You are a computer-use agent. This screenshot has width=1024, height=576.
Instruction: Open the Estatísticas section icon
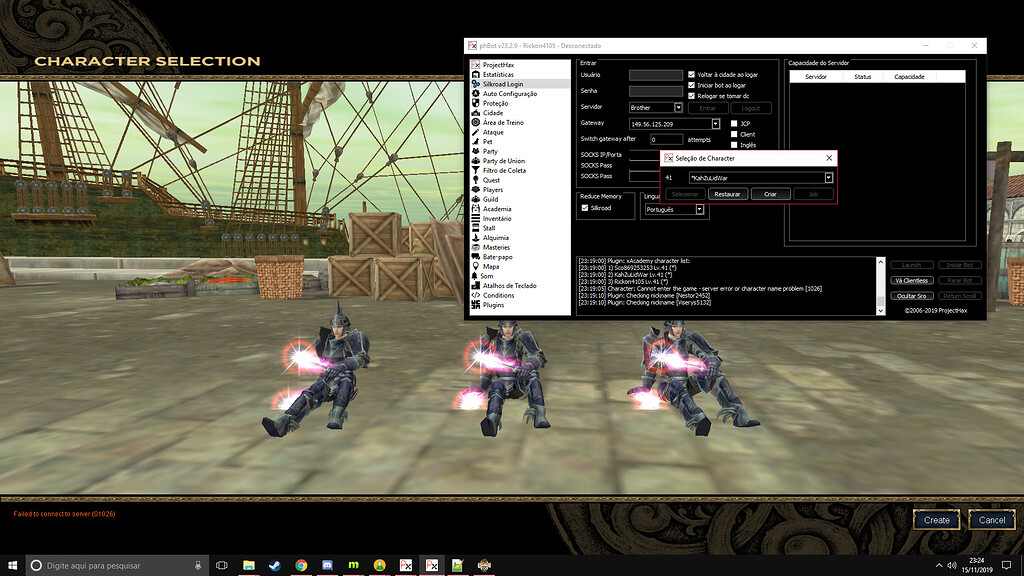click(475, 74)
